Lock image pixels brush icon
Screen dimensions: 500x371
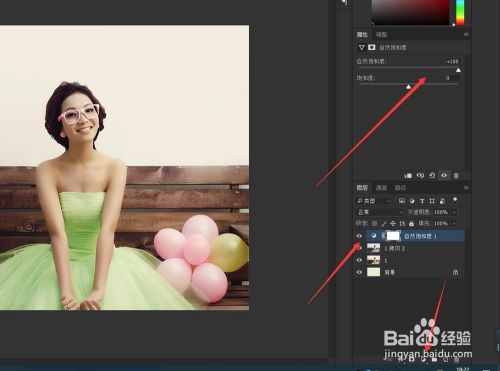[384, 223]
